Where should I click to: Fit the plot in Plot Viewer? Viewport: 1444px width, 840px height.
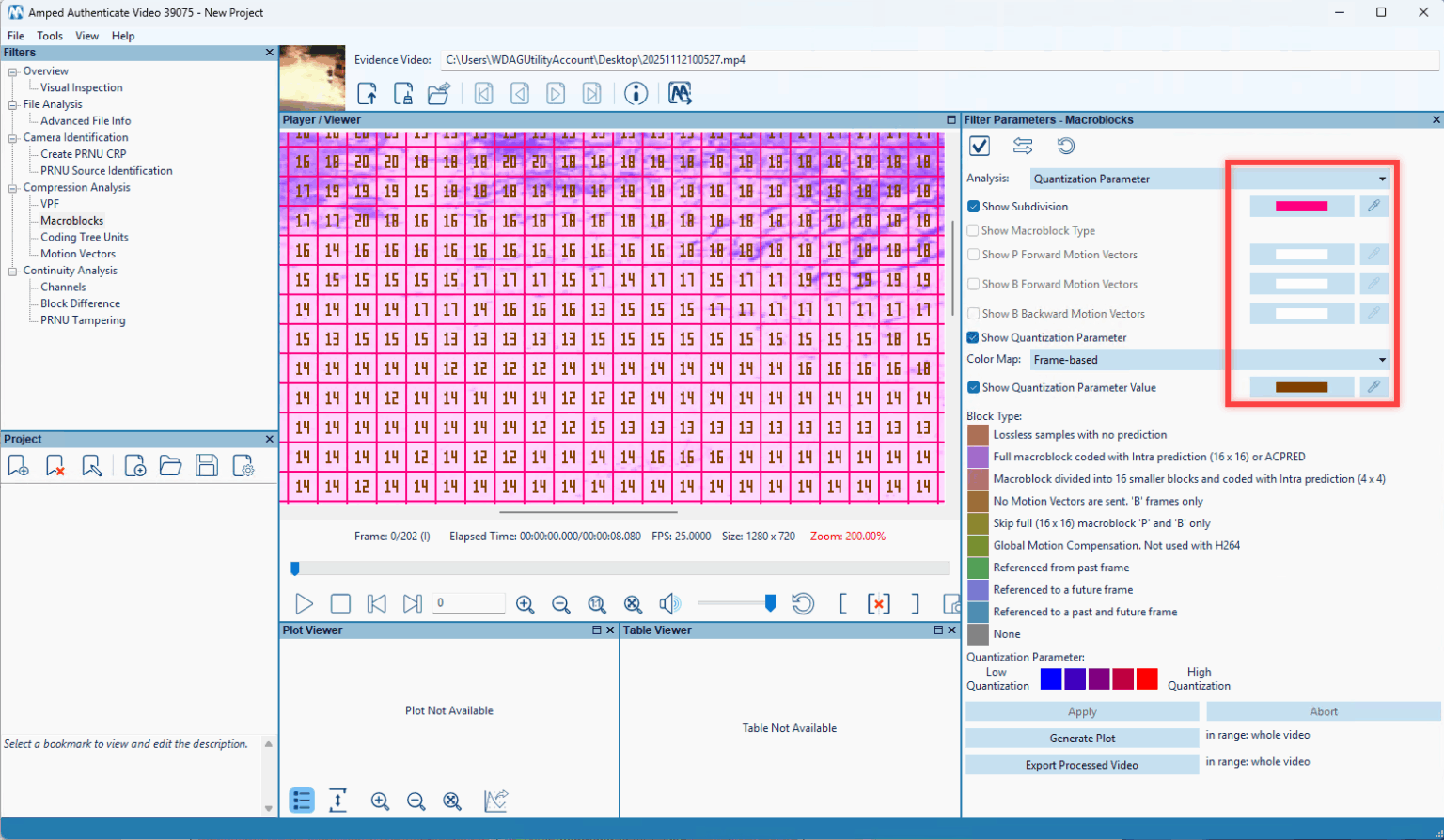click(452, 801)
